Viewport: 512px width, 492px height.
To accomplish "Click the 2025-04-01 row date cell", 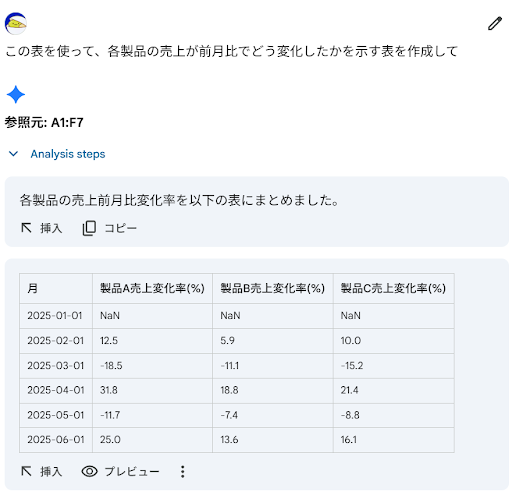I will pos(56,390).
